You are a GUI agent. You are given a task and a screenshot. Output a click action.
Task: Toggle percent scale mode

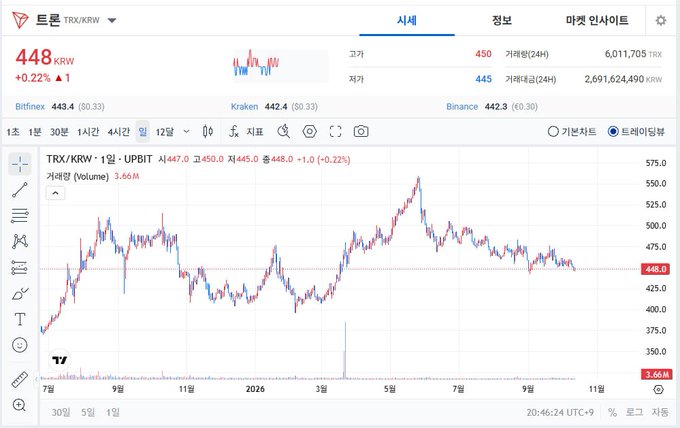(x=612, y=412)
